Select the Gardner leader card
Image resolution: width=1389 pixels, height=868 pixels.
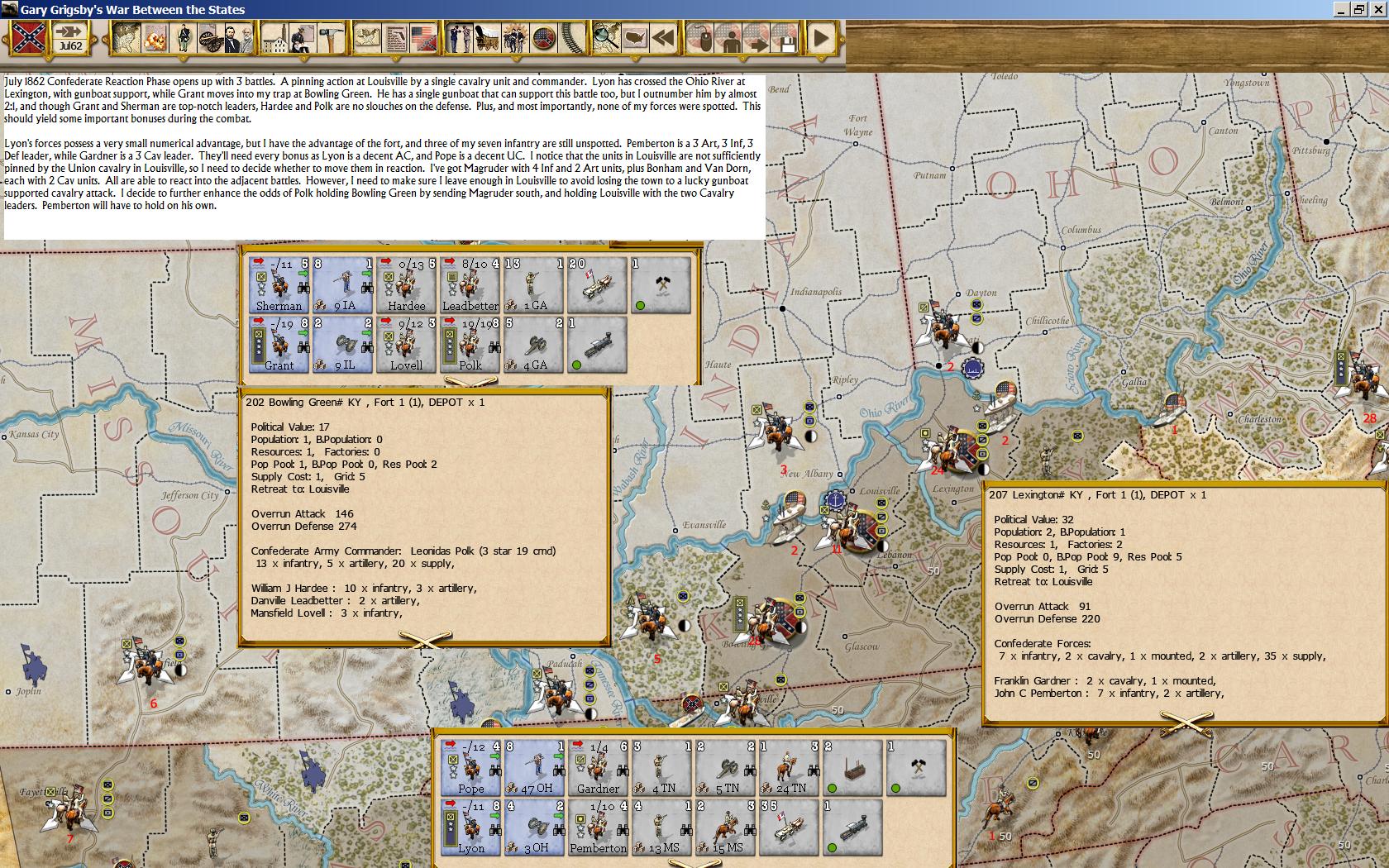pyautogui.click(x=598, y=767)
